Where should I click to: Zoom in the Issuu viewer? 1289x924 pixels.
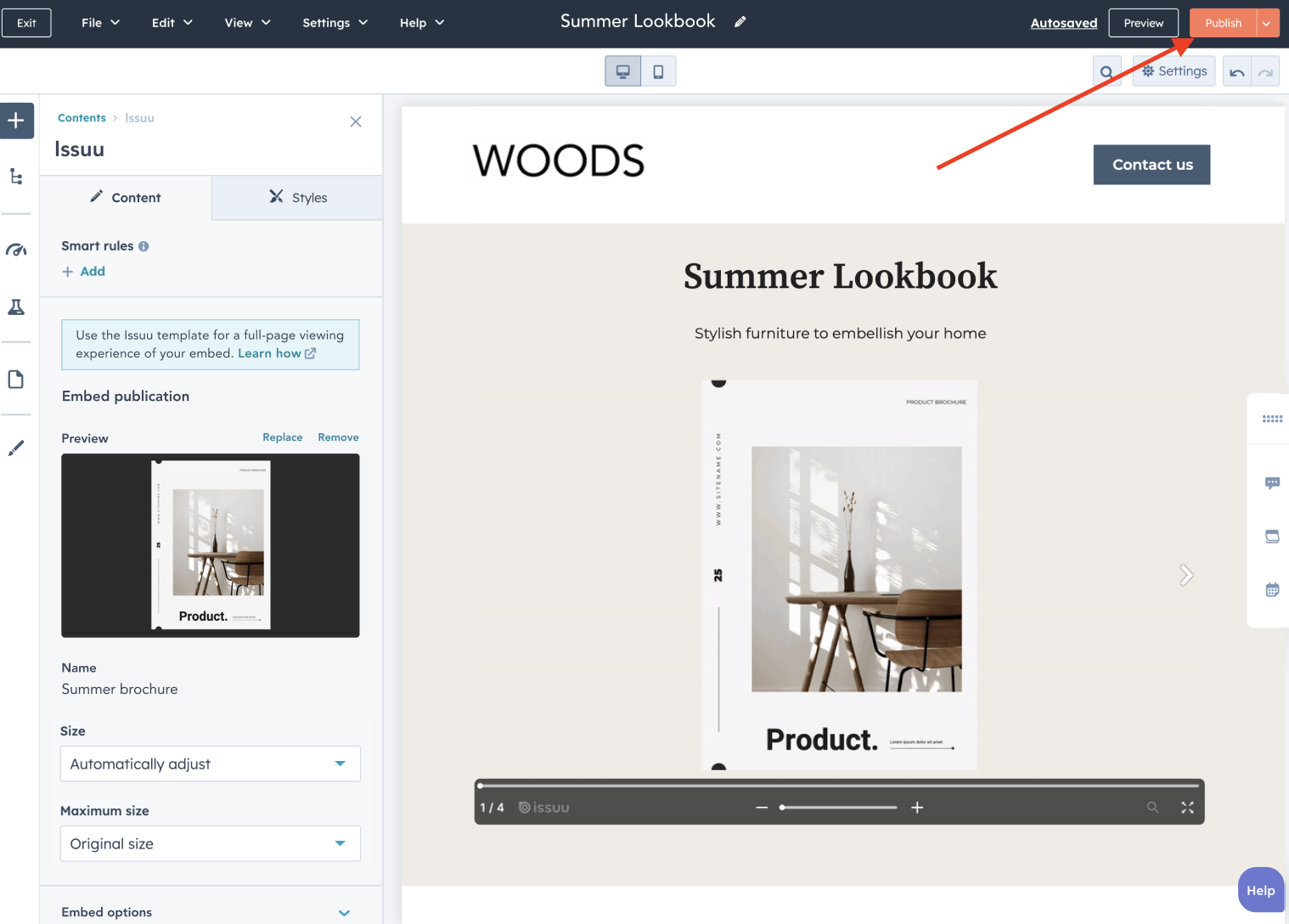pos(917,808)
